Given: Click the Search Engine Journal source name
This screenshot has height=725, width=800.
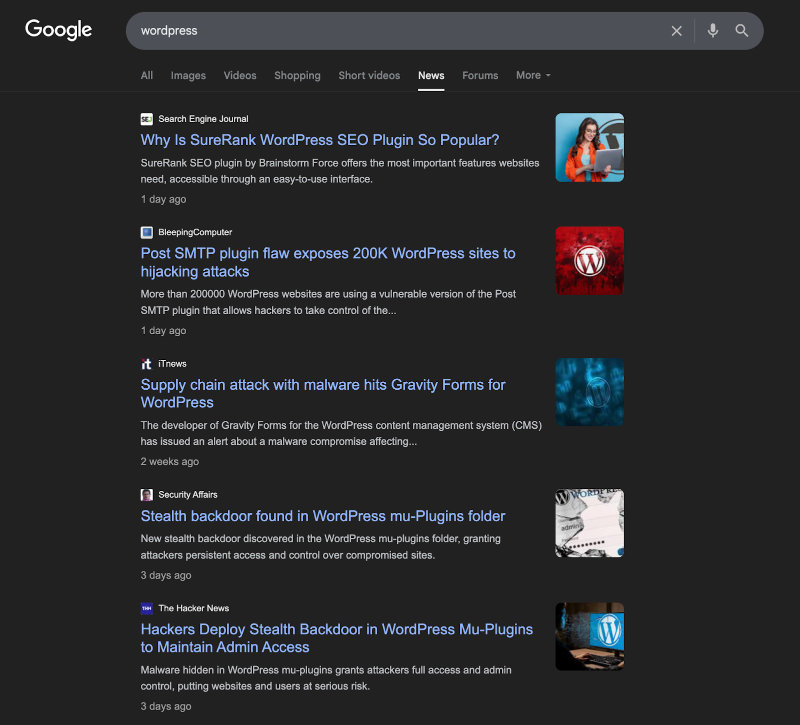Looking at the screenshot, I should 203,119.
